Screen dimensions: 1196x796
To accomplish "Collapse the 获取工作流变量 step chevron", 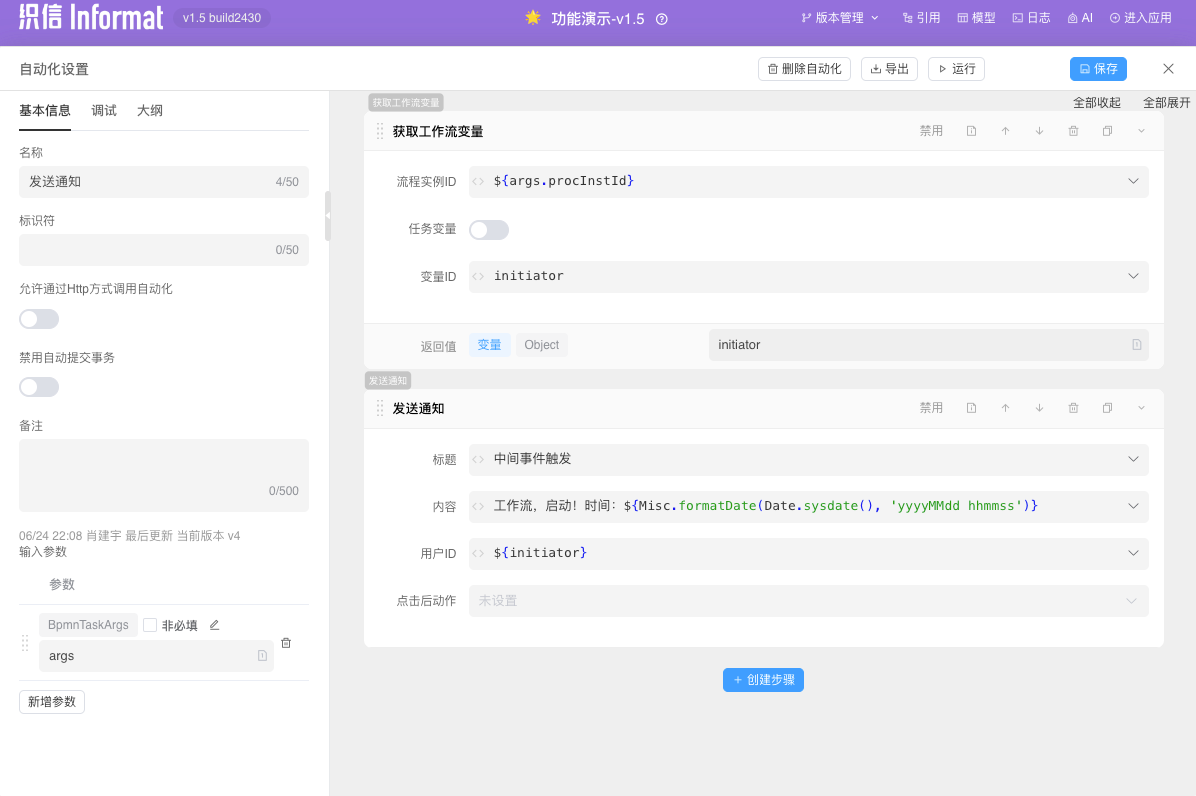I will 1141,131.
